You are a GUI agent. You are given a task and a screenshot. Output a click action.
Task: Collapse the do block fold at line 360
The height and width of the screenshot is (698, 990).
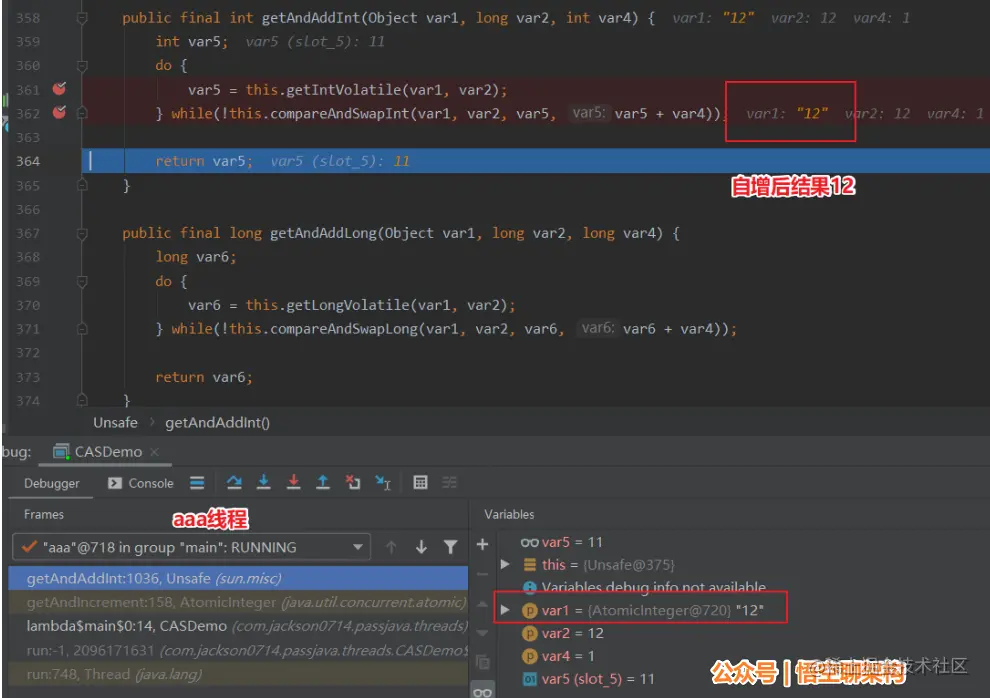click(x=82, y=66)
